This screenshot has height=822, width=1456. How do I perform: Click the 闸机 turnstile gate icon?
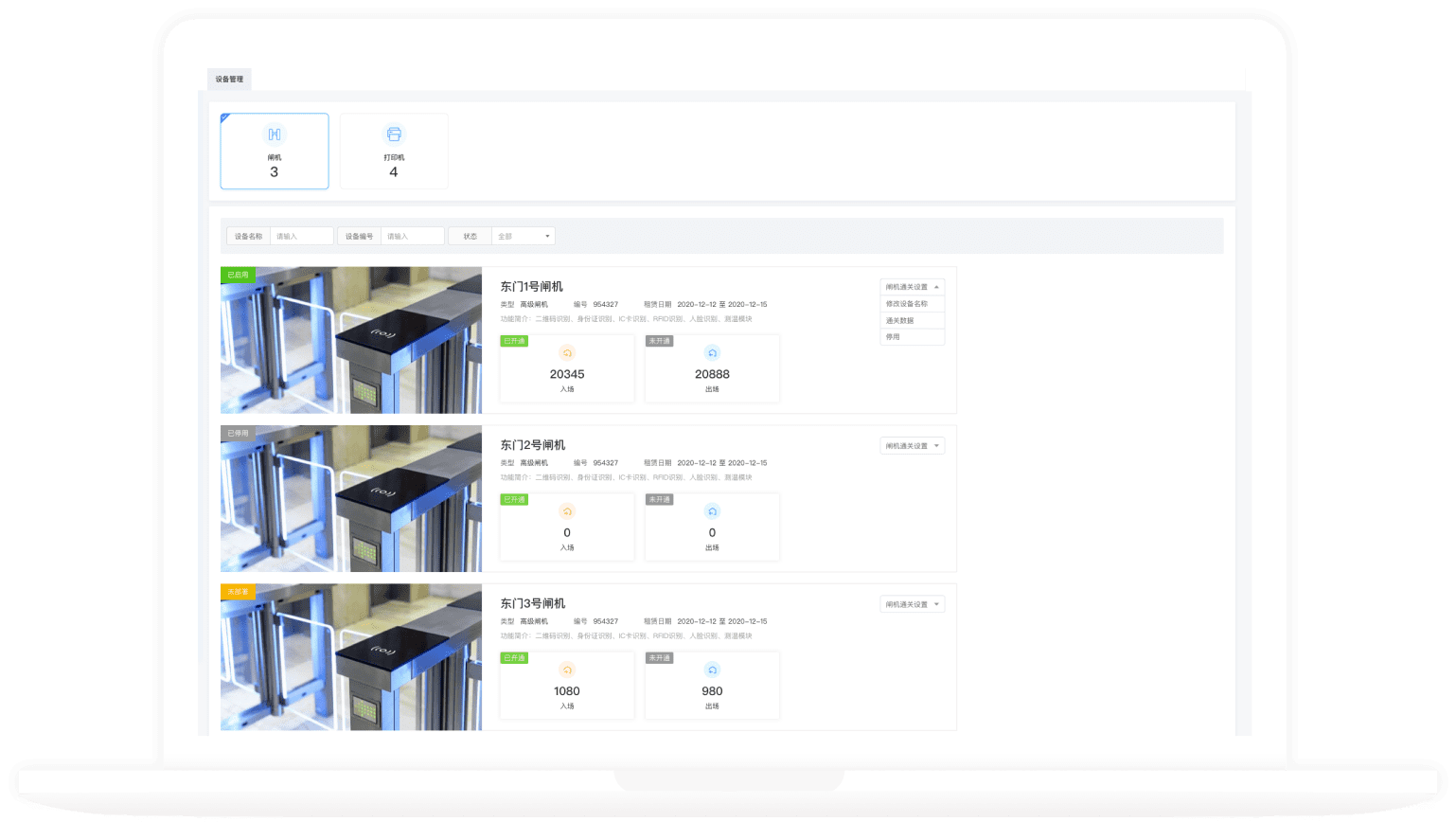click(274, 134)
